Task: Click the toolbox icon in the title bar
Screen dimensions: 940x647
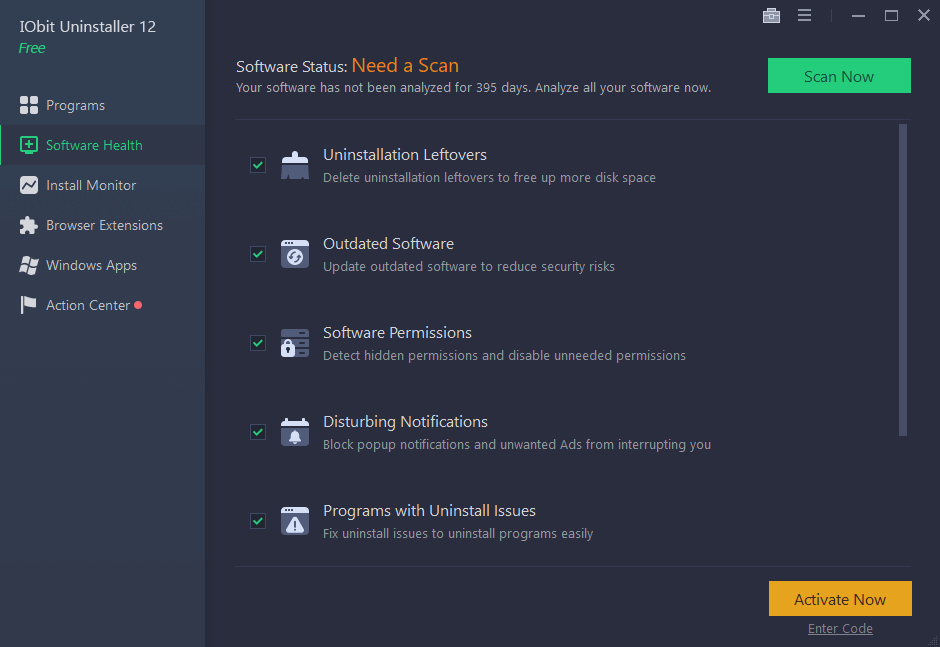Action: [x=771, y=15]
